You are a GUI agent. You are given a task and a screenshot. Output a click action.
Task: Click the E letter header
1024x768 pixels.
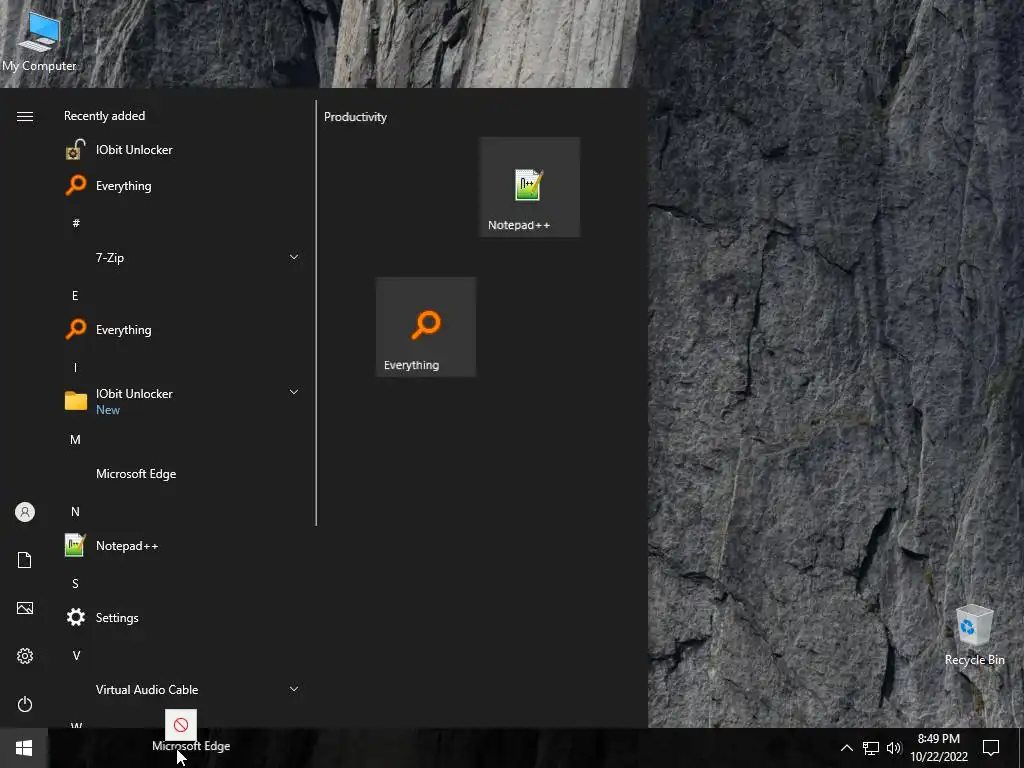pyautogui.click(x=75, y=296)
